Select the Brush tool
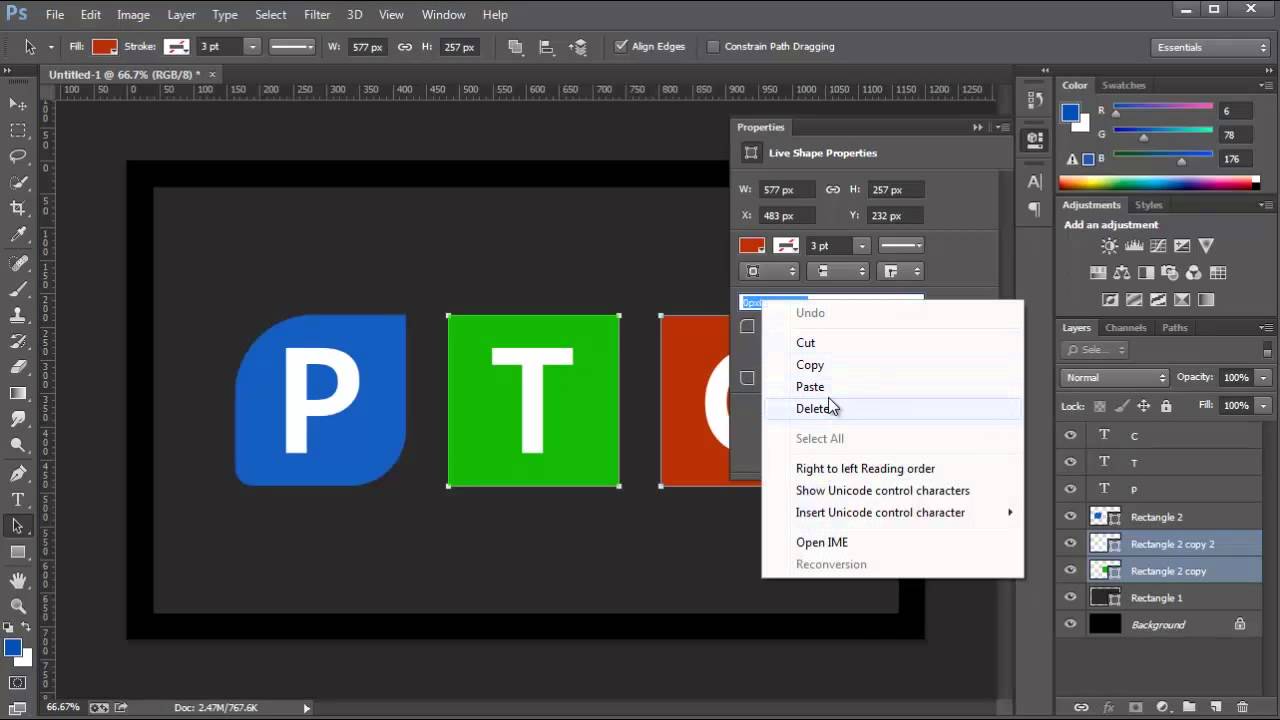This screenshot has height=720, width=1280. 18,290
